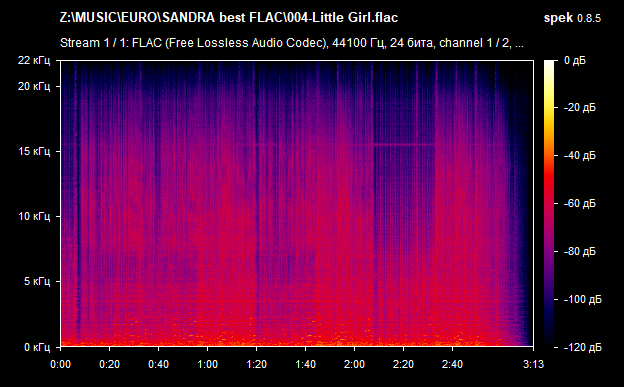Screen dimensions: 624x387
Task: Click the '-100 дБ' level scale label
Action: point(582,299)
